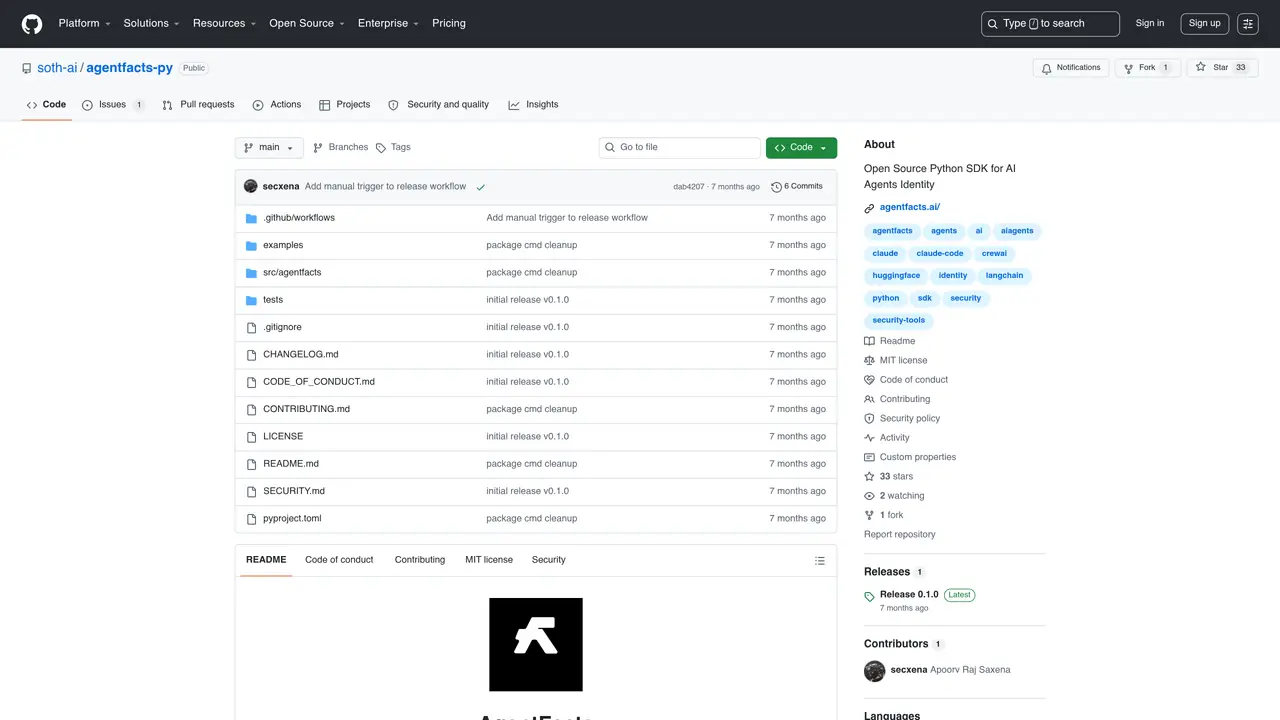Image resolution: width=1280 pixels, height=720 pixels.
Task: Fork the repository
Action: pos(1147,68)
